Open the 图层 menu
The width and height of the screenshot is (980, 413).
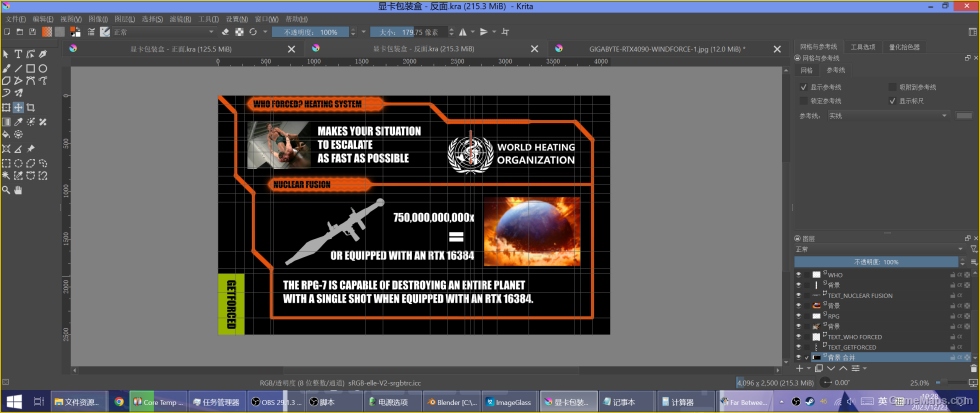pyautogui.click(x=125, y=19)
